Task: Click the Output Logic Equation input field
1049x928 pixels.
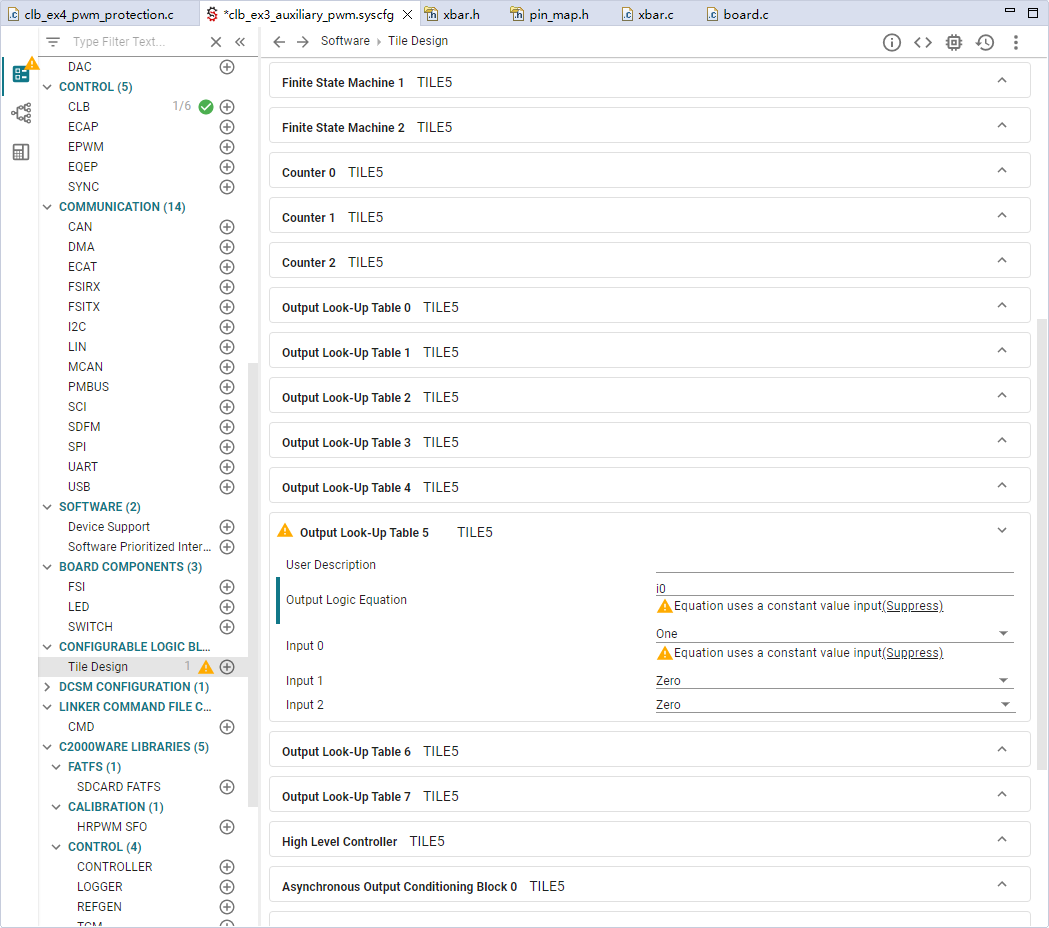Action: pyautogui.click(x=834, y=588)
